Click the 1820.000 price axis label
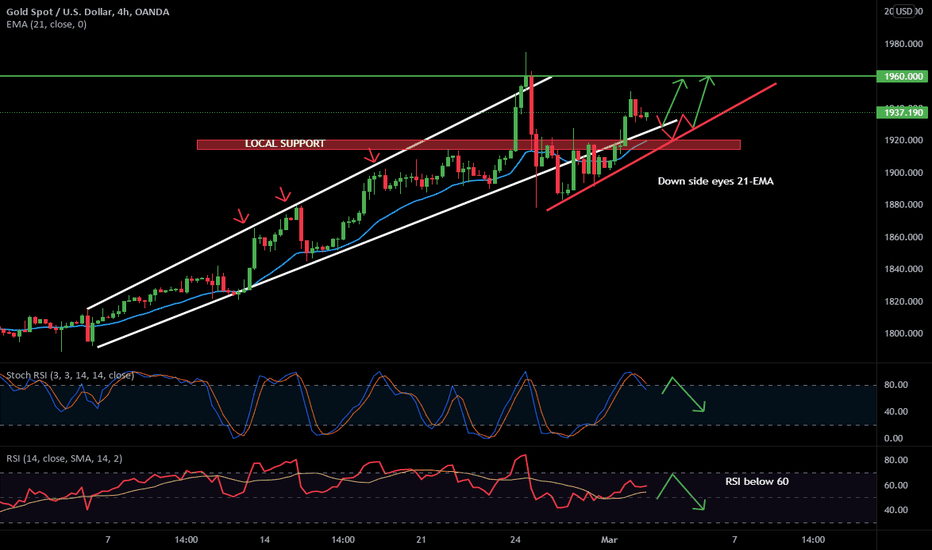 pyautogui.click(x=903, y=301)
